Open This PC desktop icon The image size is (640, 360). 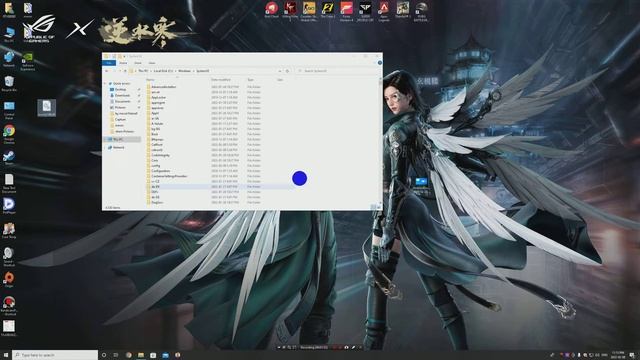9,34
